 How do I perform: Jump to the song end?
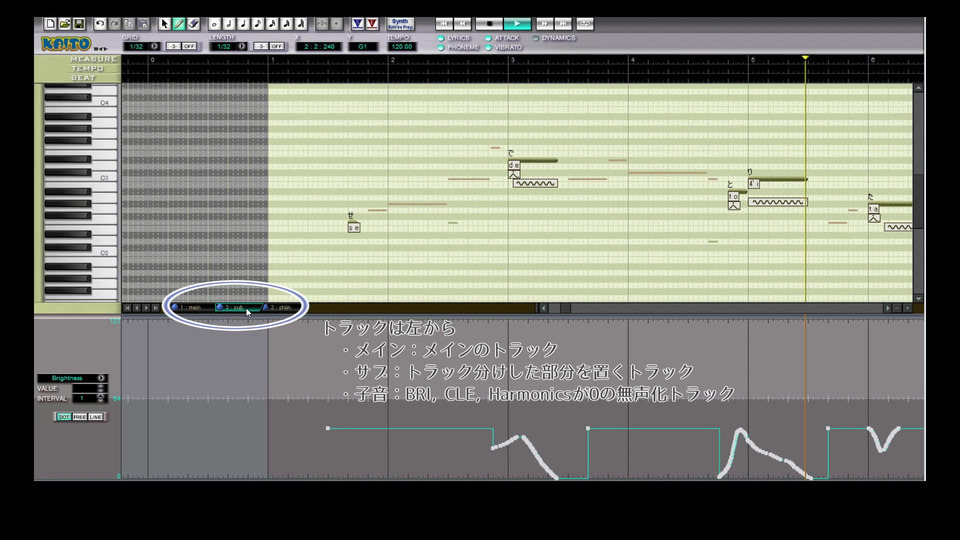pyautogui.click(x=563, y=24)
